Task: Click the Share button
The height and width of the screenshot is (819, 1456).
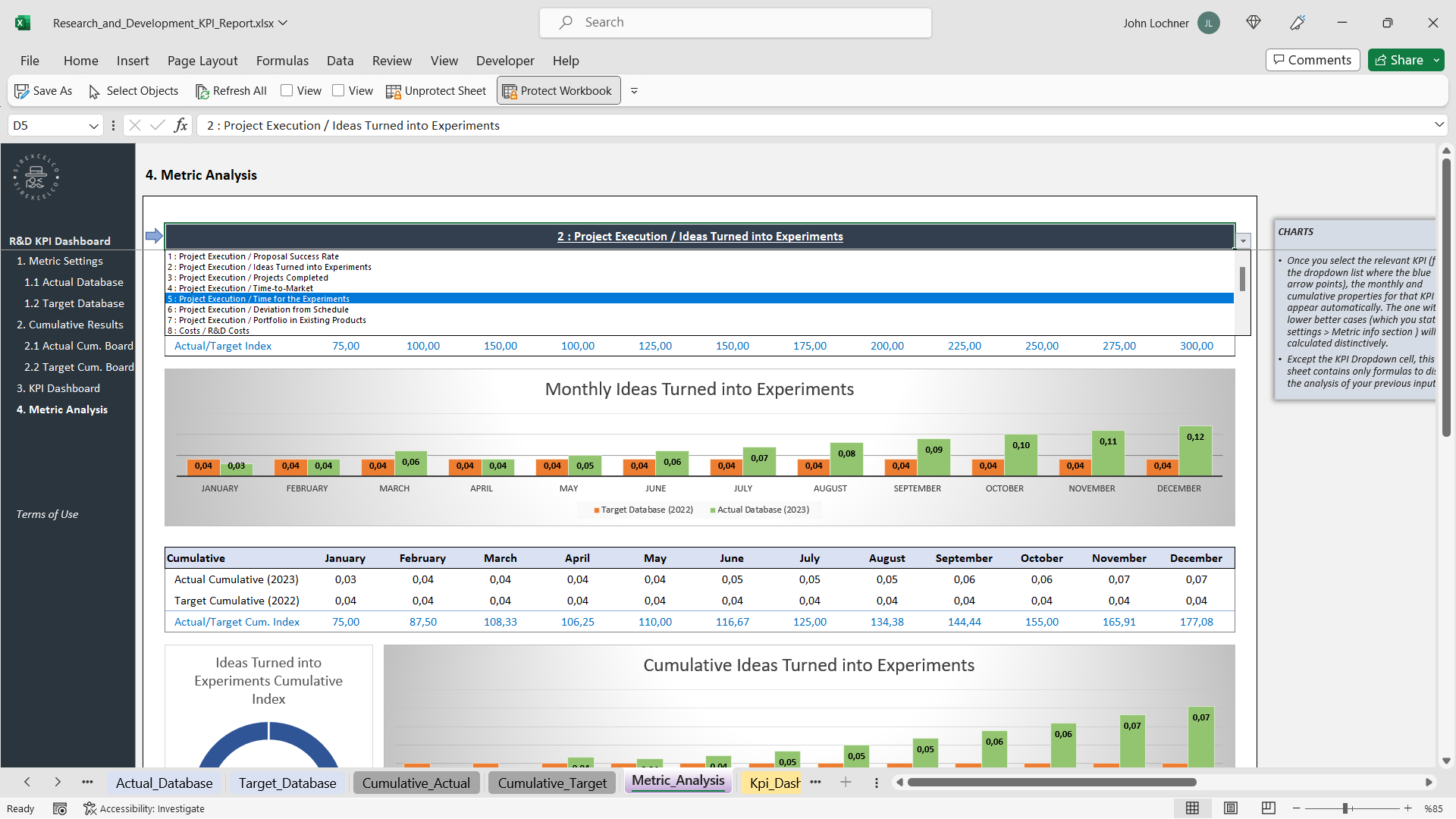Action: (x=1402, y=60)
